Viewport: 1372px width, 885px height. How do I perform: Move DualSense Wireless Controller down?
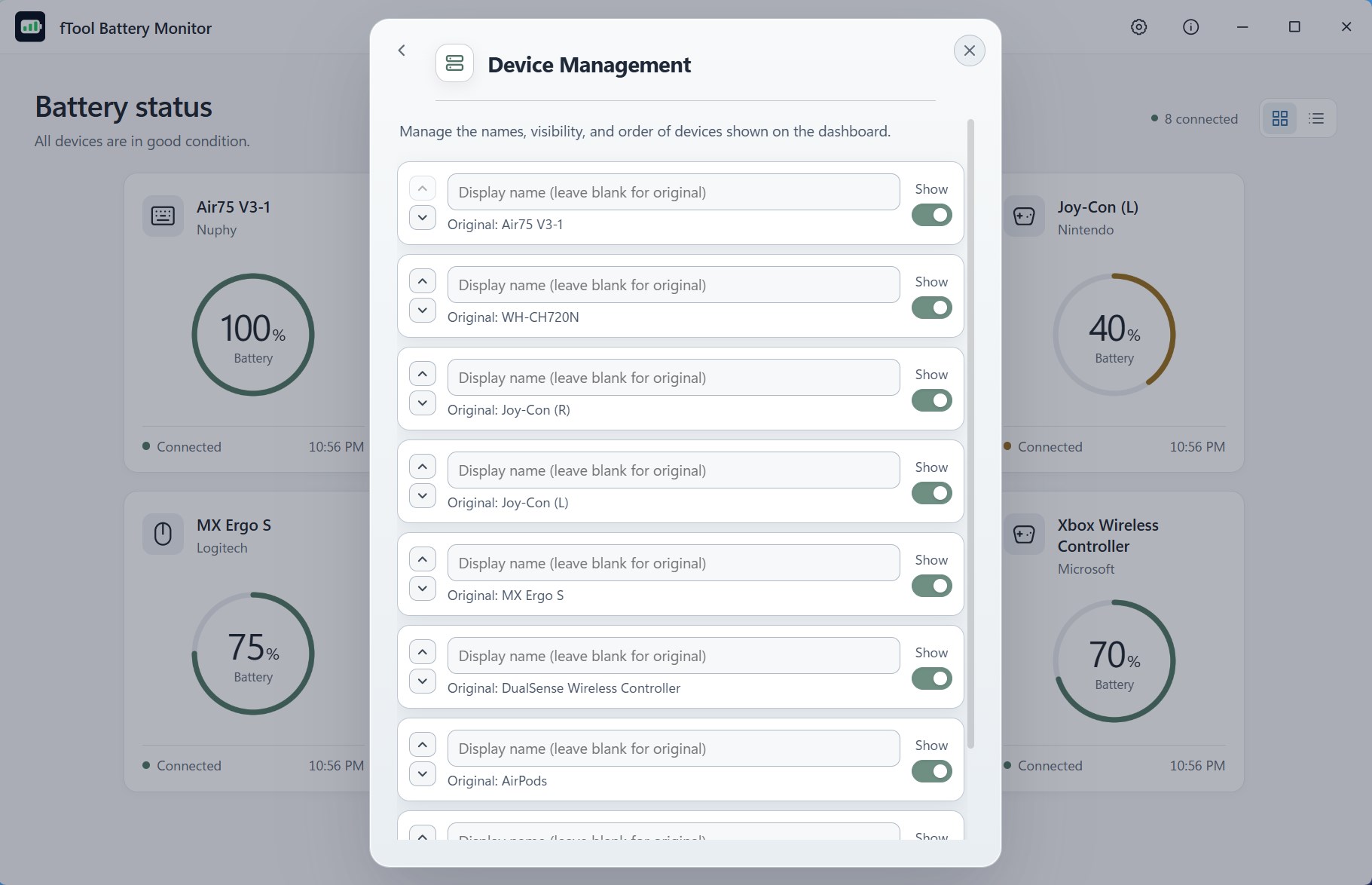tap(423, 681)
